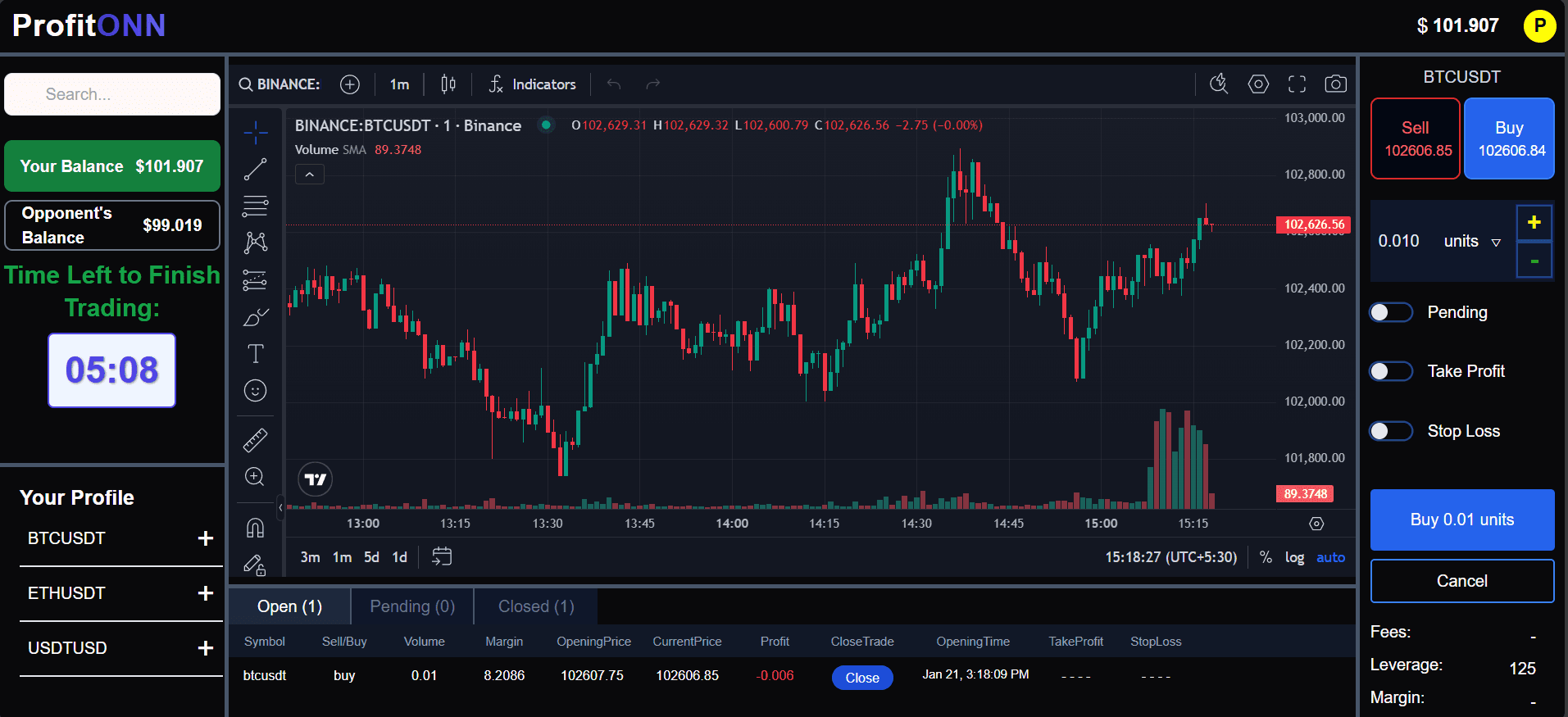Switch to the Pending (0) tab
This screenshot has height=717, width=1568.
pyautogui.click(x=412, y=606)
